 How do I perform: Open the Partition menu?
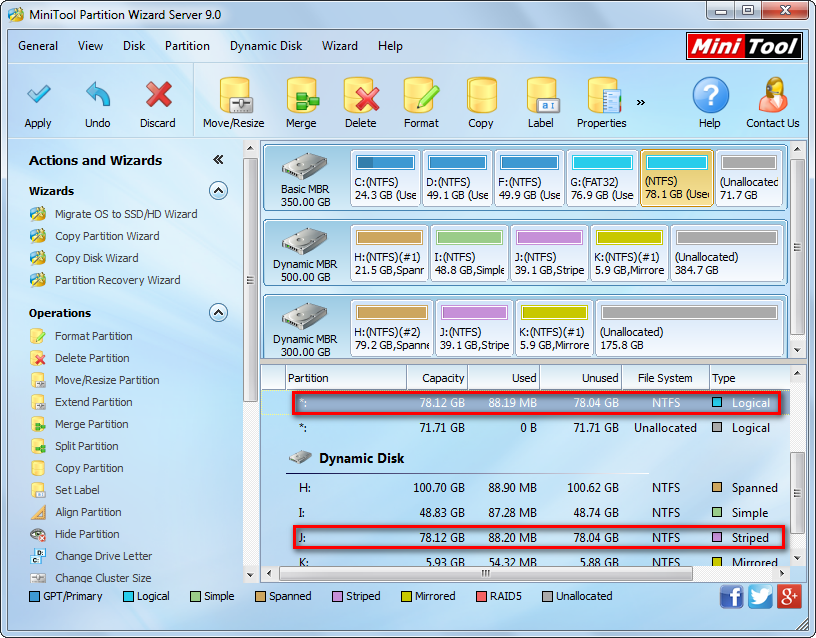pos(187,46)
